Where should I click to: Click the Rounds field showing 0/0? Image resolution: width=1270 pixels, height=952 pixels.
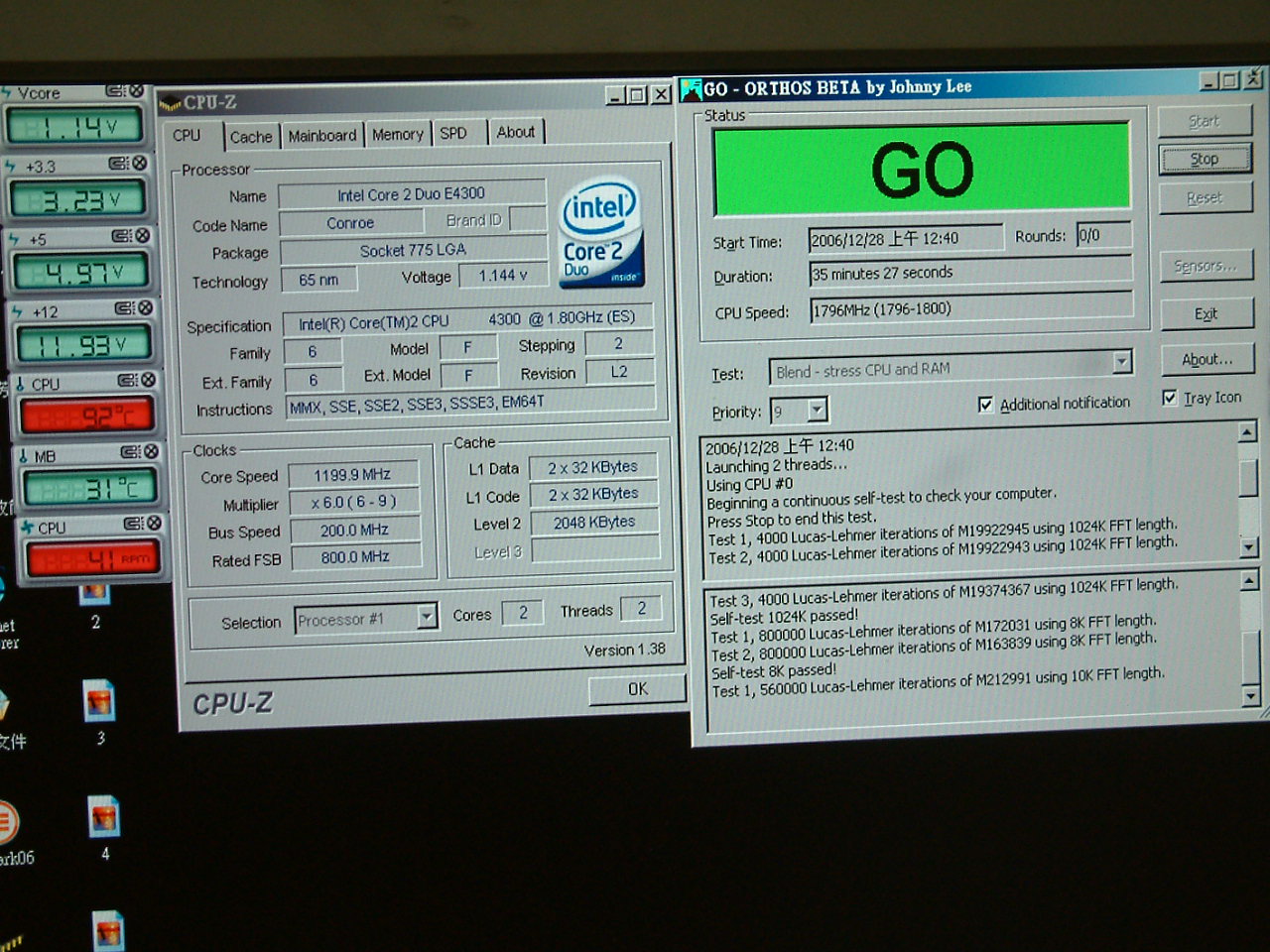point(1104,235)
